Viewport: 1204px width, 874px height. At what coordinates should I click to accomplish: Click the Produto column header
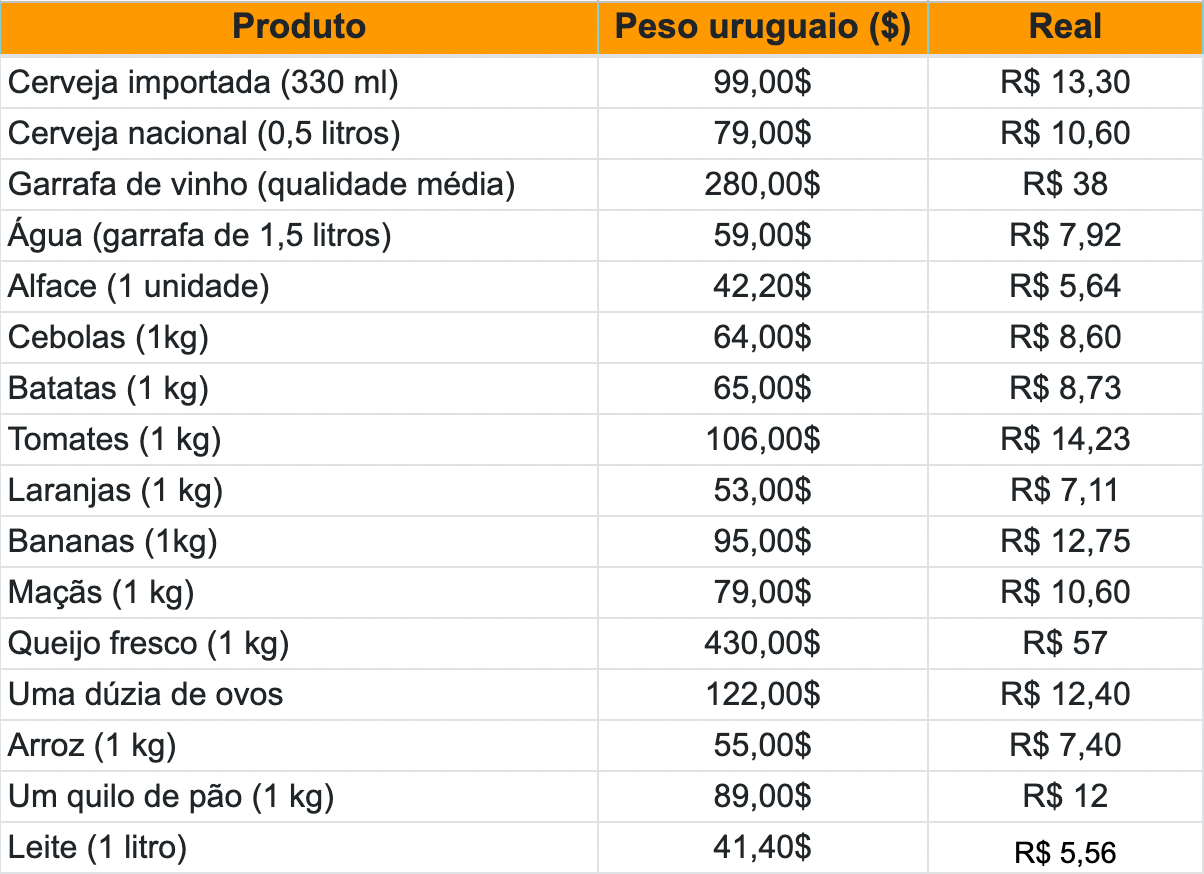pos(299,27)
